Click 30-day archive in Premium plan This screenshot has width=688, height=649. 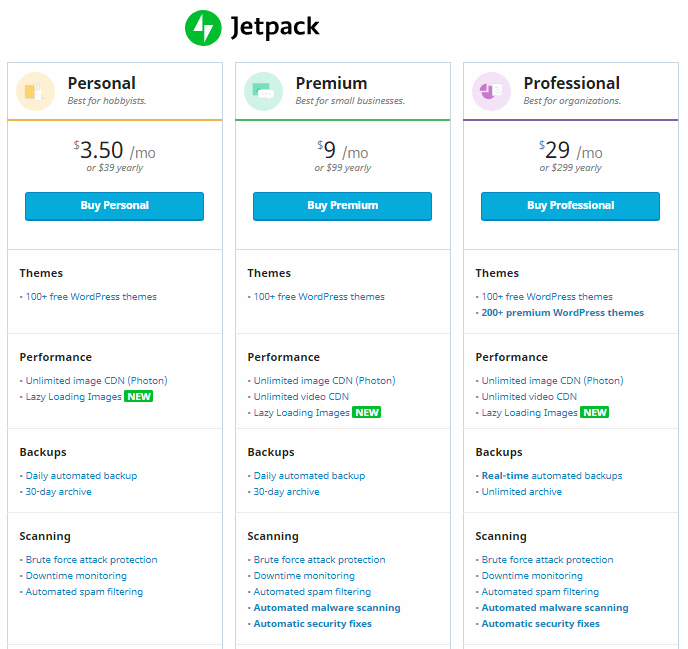(x=287, y=492)
